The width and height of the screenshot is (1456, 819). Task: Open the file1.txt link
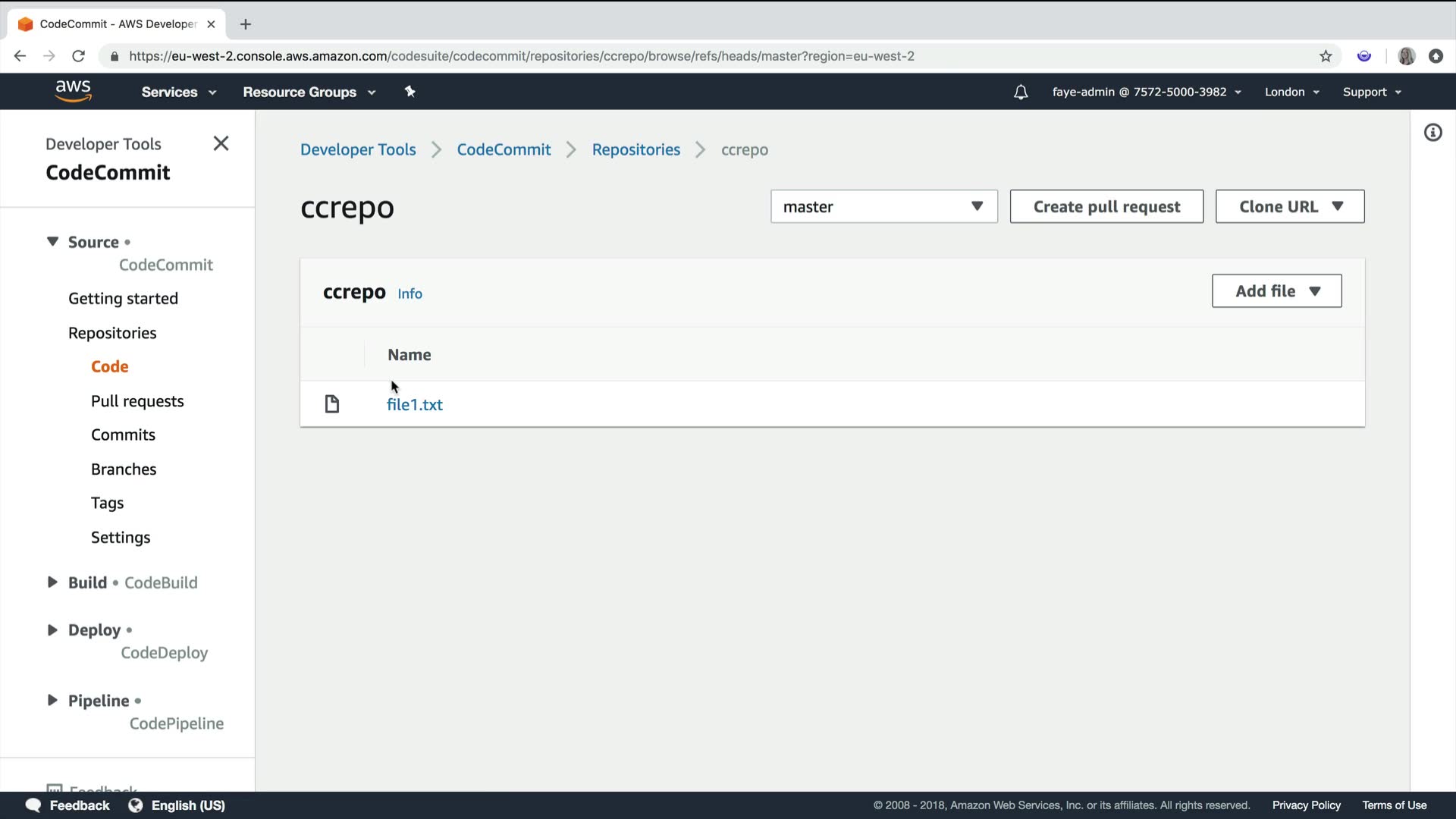point(414,405)
